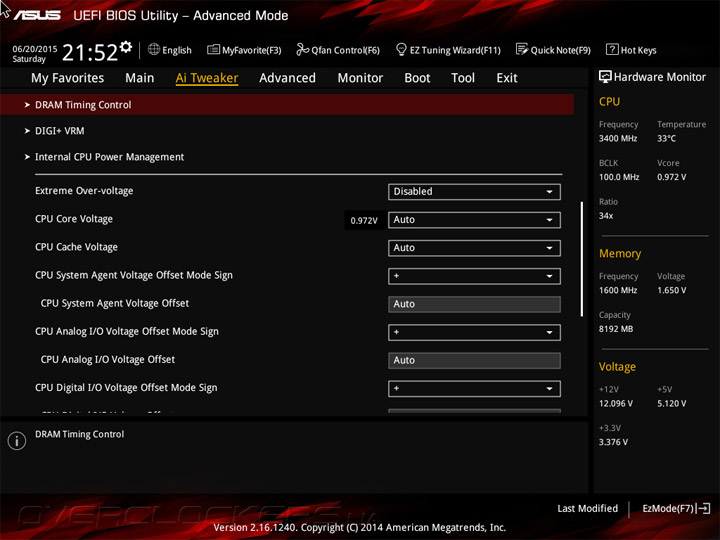The width and height of the screenshot is (720, 540).
Task: Open CPU Core Voltage dropdown
Action: 474,220
